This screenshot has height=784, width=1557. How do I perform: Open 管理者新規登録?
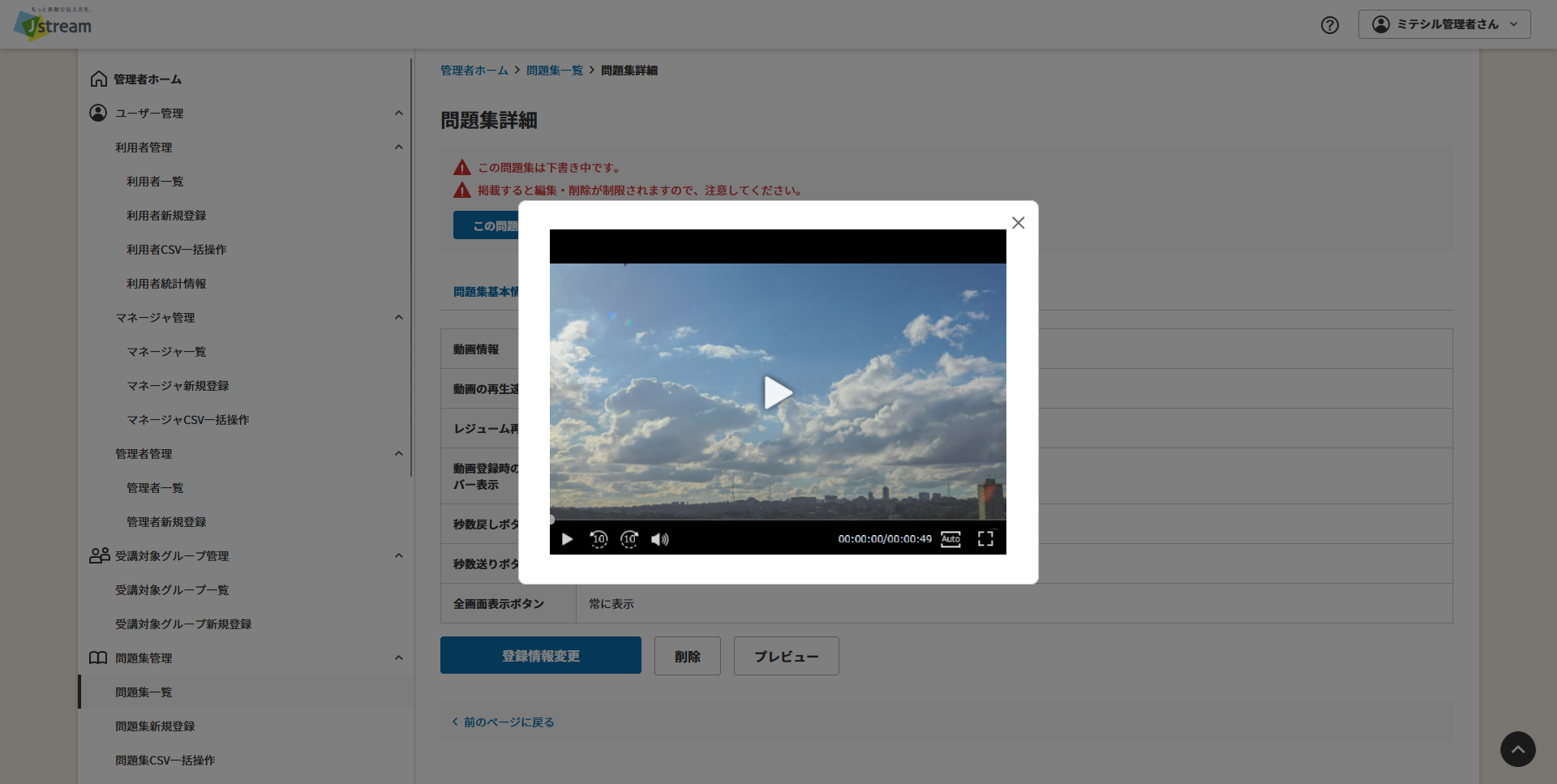pos(166,522)
